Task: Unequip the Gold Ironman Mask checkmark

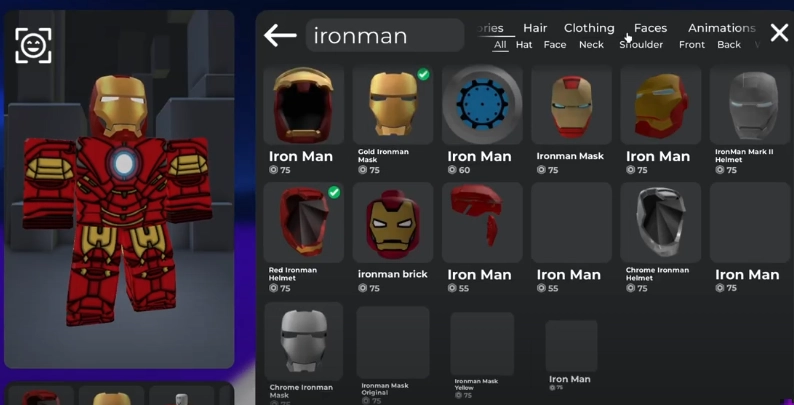Action: click(423, 74)
